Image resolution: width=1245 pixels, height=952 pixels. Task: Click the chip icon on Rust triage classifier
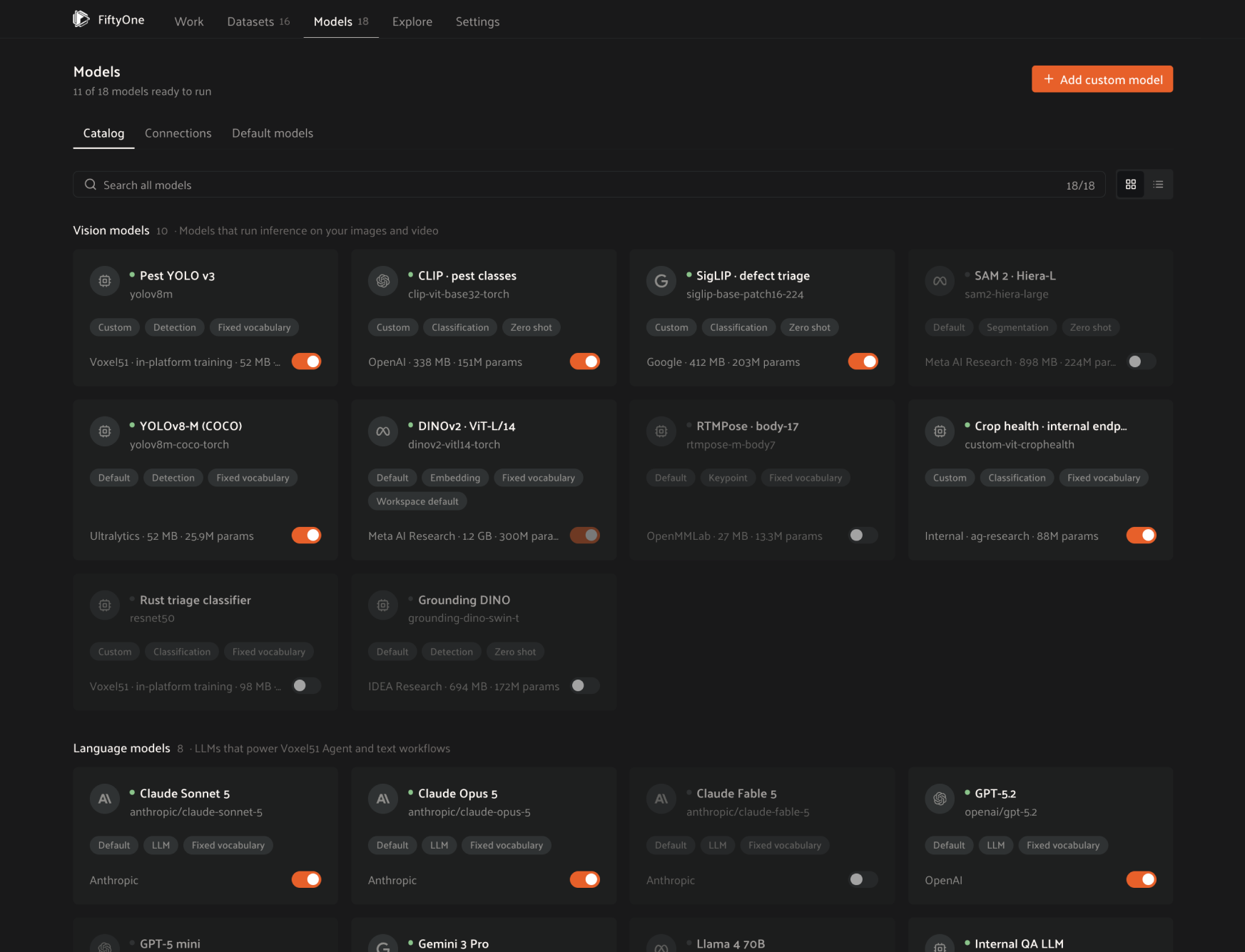[x=105, y=605]
